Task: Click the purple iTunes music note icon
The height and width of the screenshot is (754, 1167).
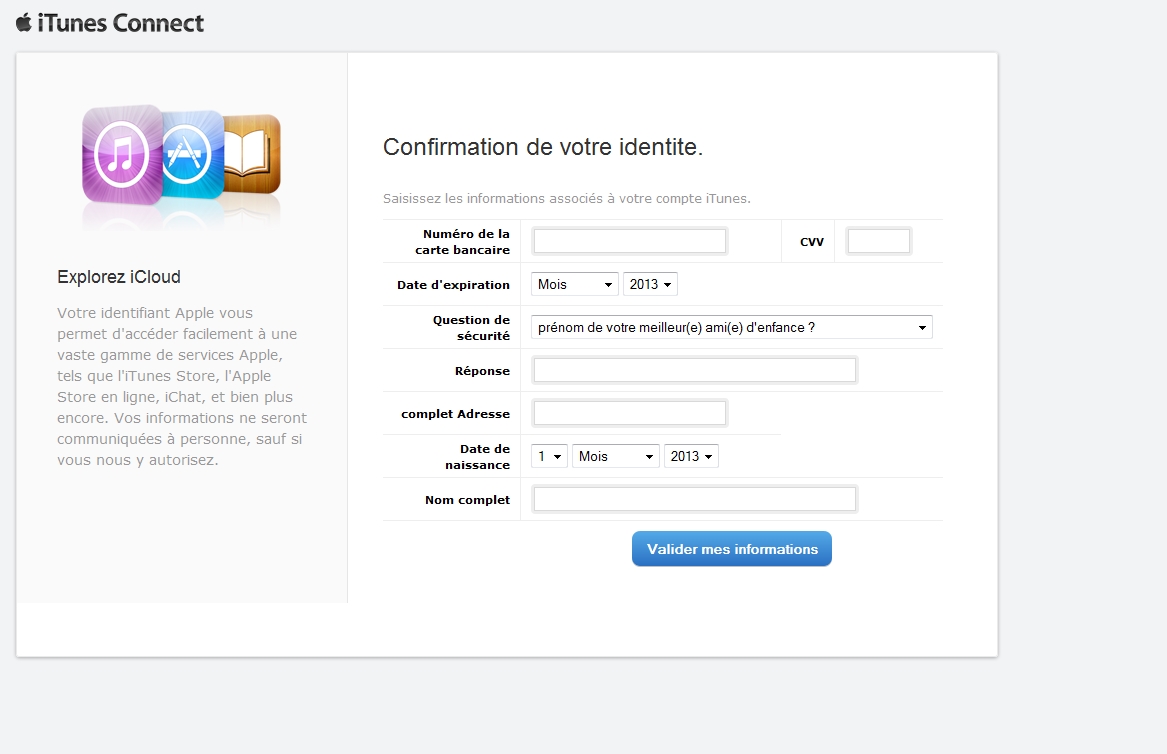Action: click(121, 155)
